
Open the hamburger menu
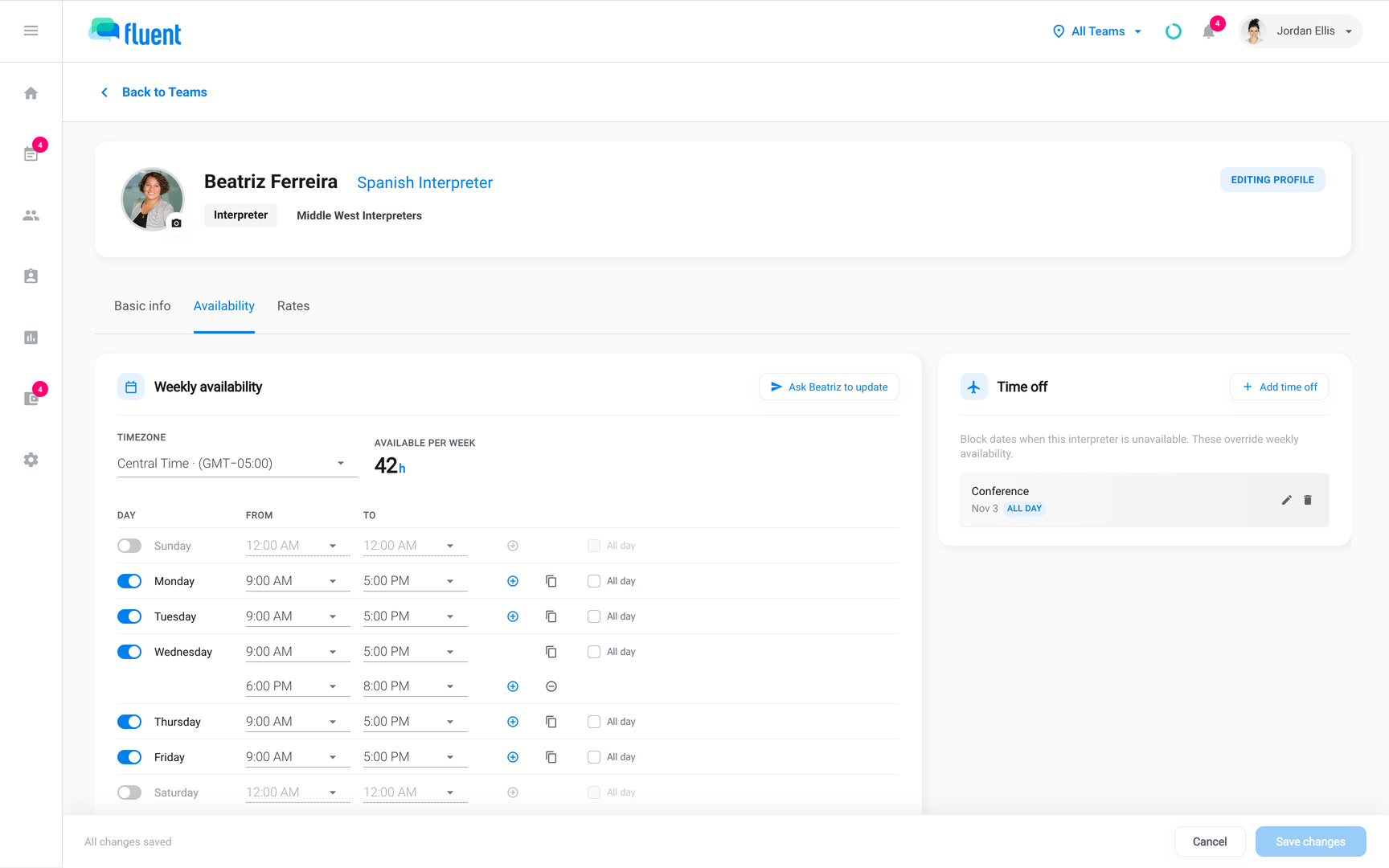point(31,31)
